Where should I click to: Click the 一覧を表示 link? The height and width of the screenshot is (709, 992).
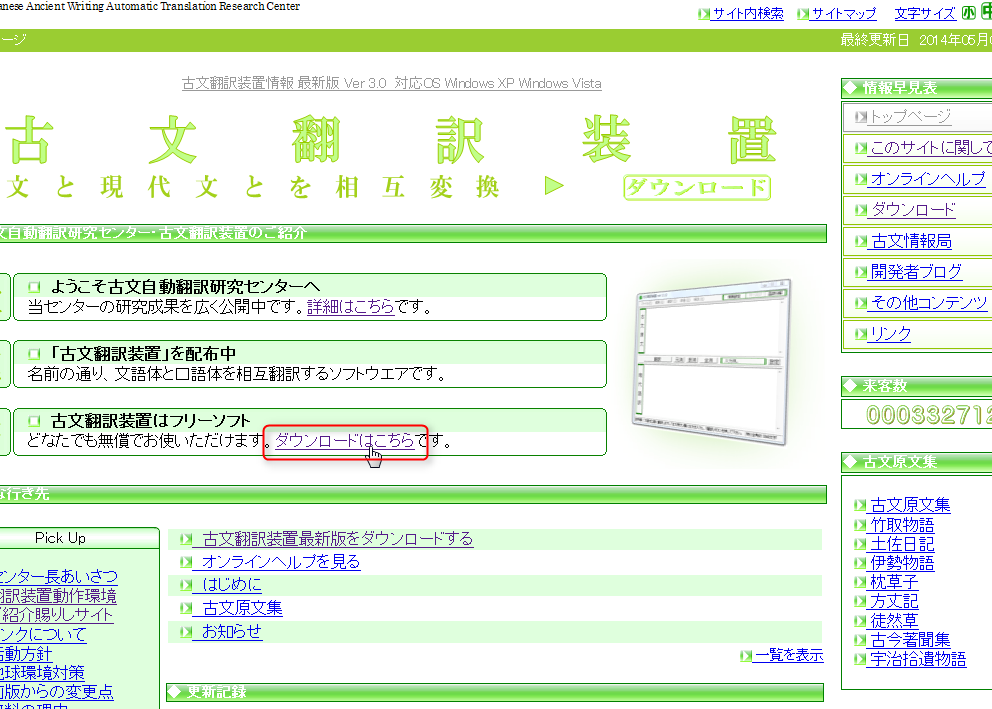pos(789,655)
